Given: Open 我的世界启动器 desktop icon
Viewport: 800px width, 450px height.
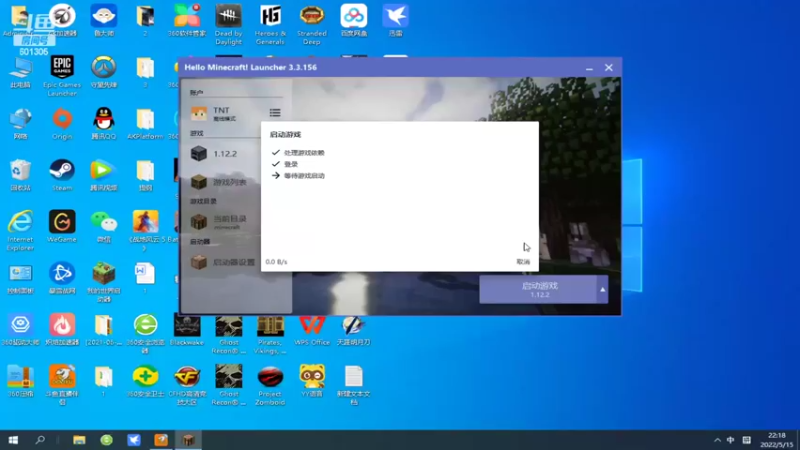Looking at the screenshot, I should [x=104, y=282].
